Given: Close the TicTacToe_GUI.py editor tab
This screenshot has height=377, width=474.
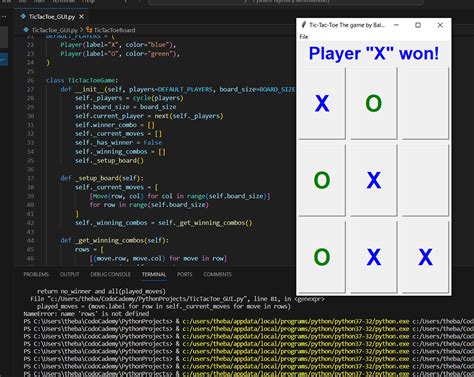Looking at the screenshot, I should [81, 16].
